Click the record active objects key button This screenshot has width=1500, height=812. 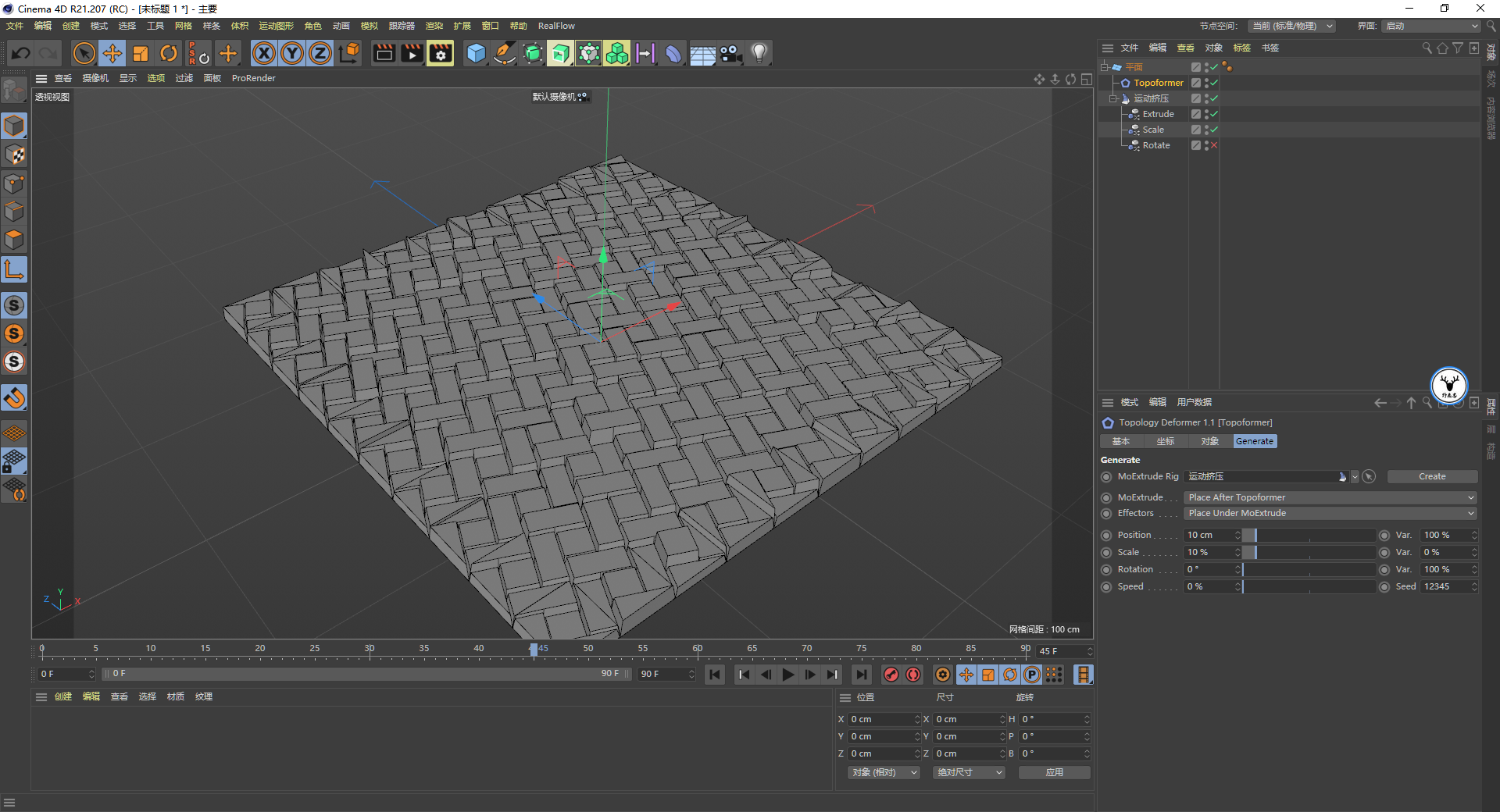click(x=891, y=675)
